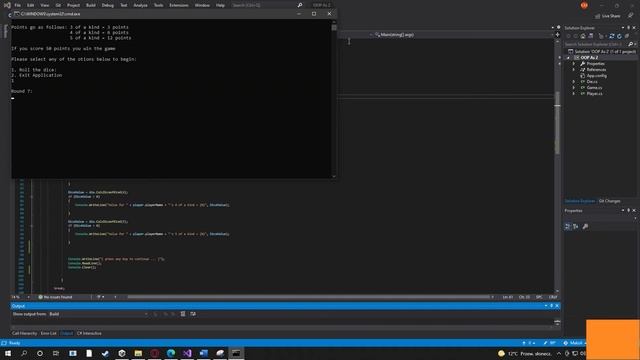Click the taskbar Search icon

(x=24, y=353)
